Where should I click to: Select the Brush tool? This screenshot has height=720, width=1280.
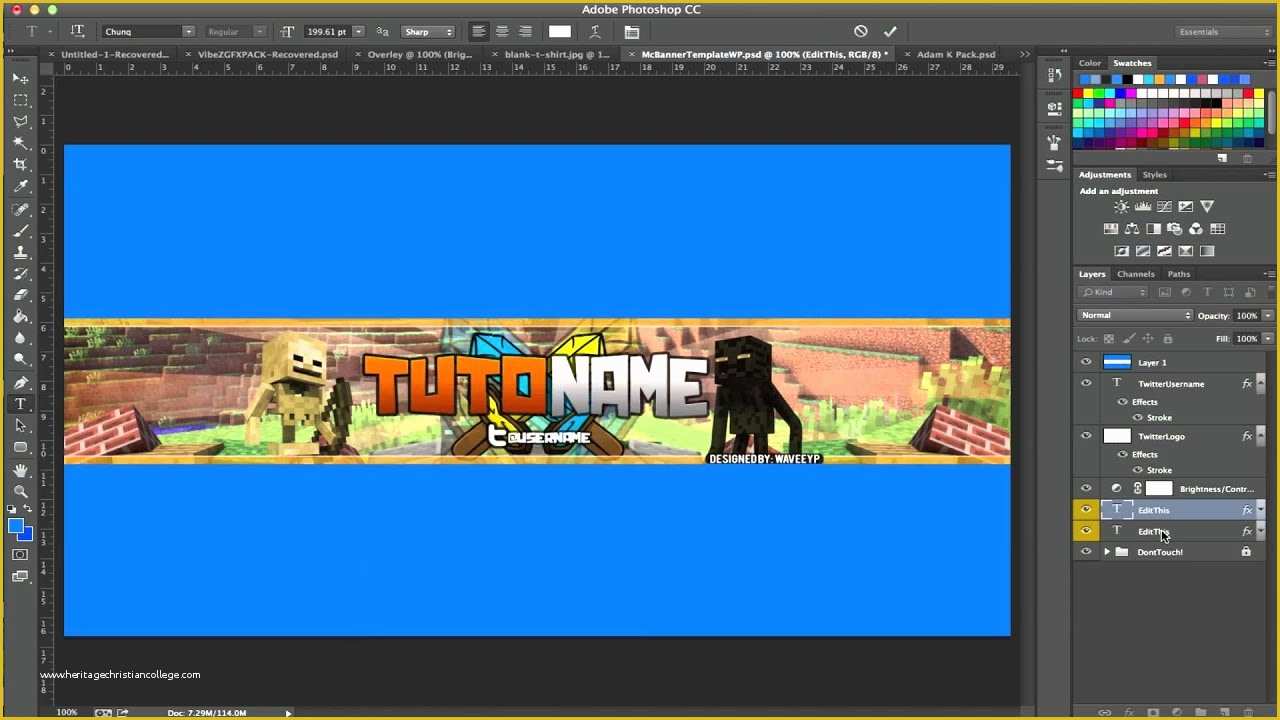(20, 231)
